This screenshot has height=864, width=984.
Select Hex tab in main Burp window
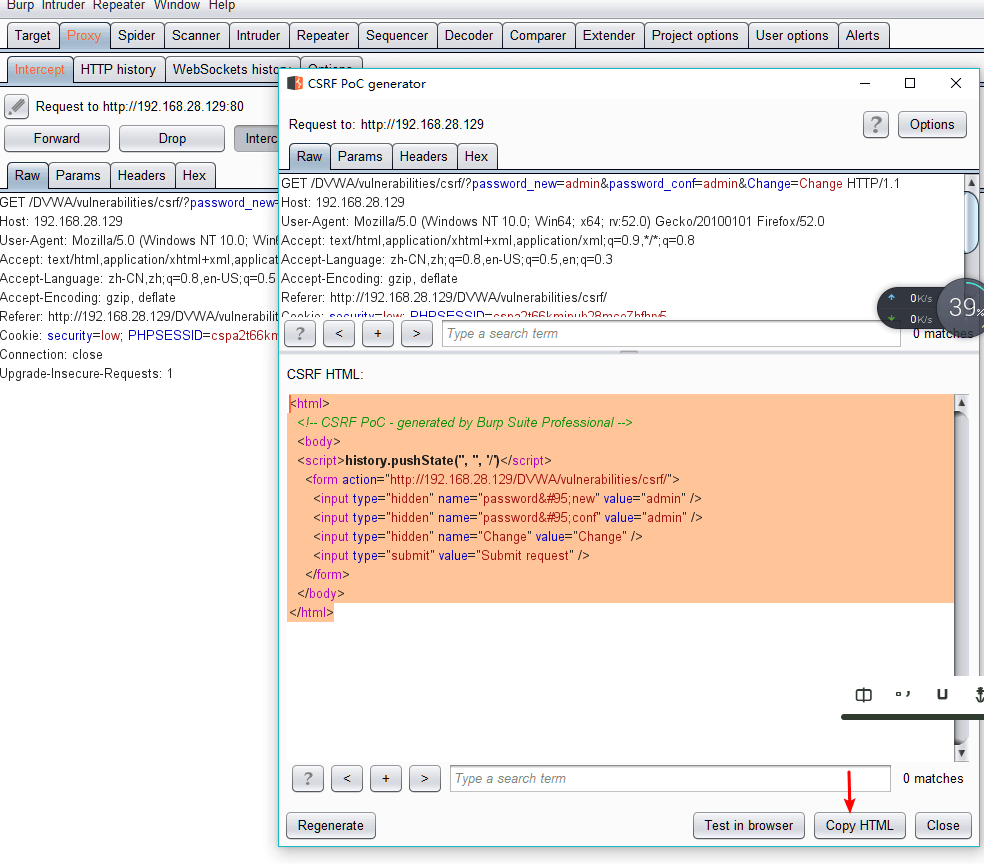click(x=195, y=176)
